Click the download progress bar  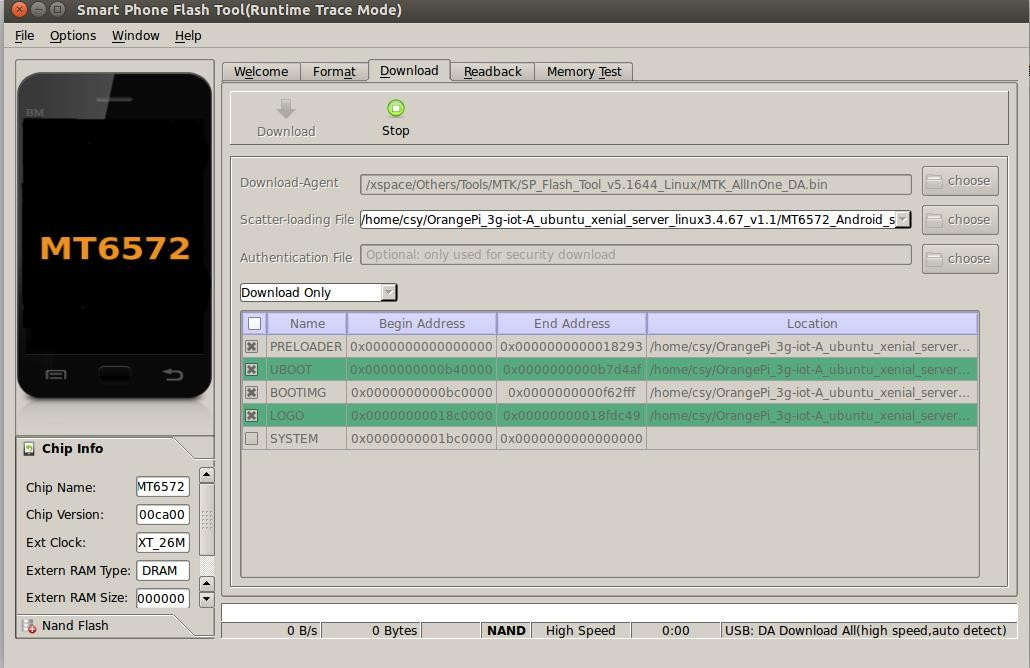(619, 612)
